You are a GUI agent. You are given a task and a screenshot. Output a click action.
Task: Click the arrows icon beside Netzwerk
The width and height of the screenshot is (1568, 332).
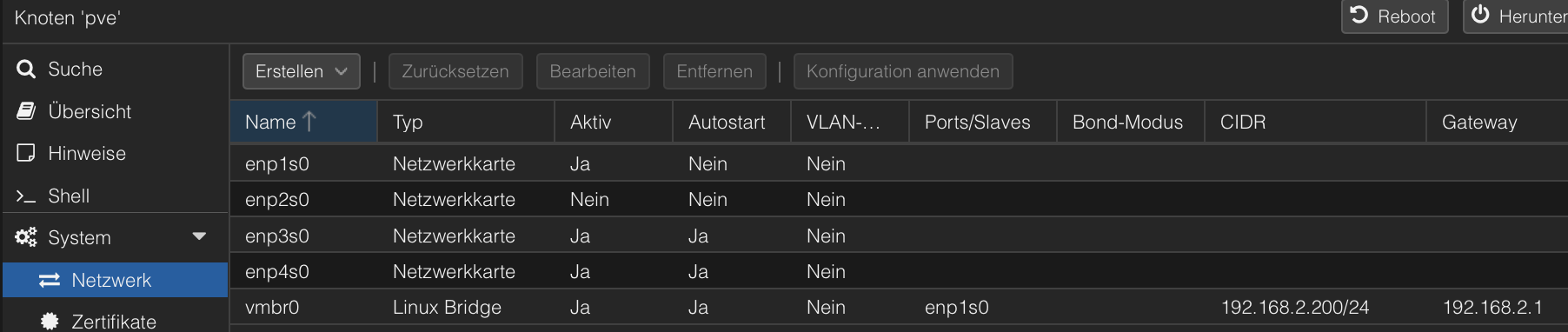tap(50, 280)
